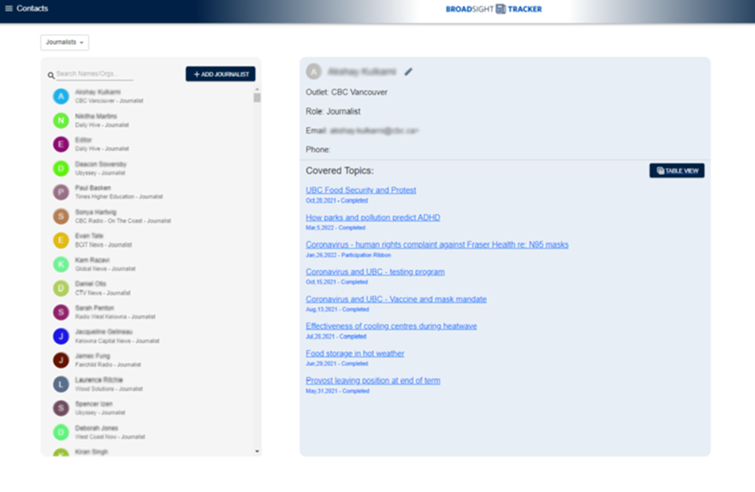Click the journalist list scrollbar thumb
This screenshot has width=755, height=492.
click(257, 98)
